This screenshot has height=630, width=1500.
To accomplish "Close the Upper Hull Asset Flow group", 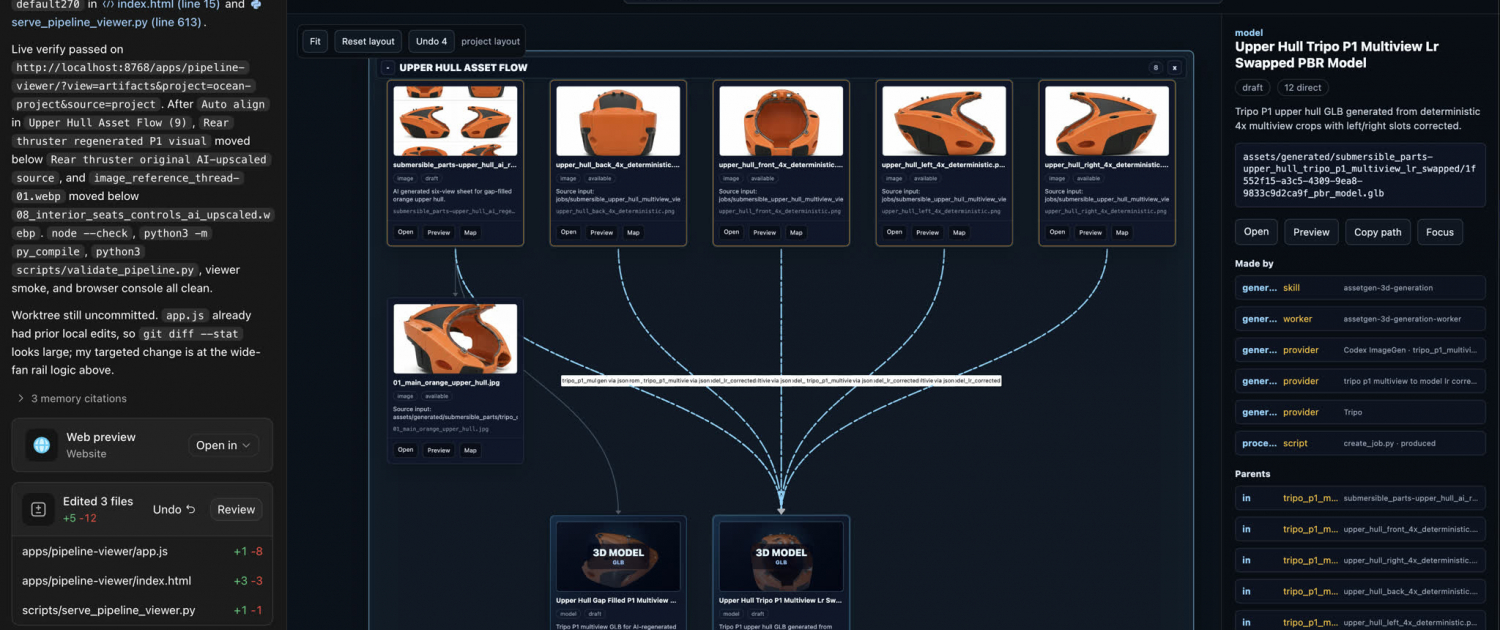I will (1175, 68).
